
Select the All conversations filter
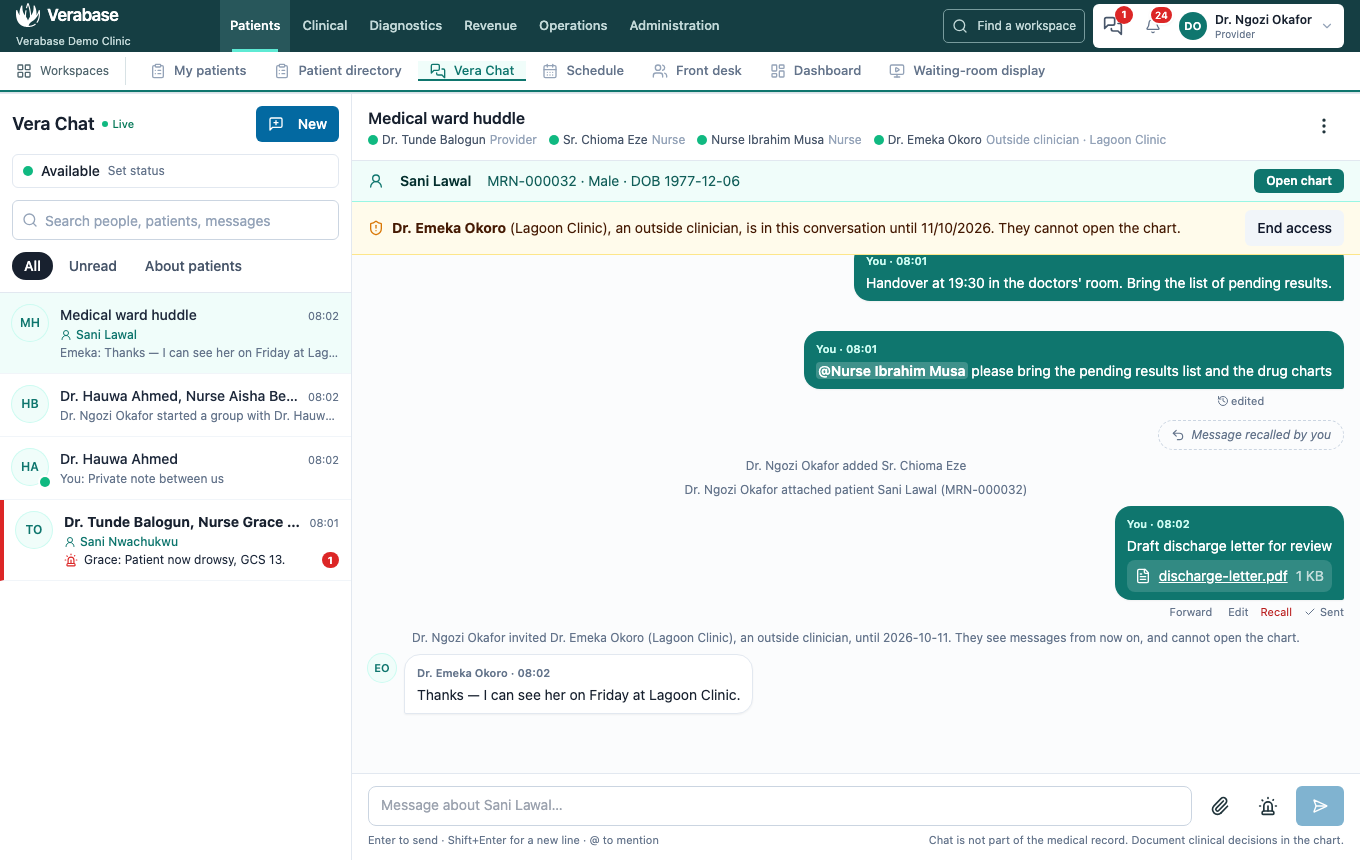pos(32,266)
